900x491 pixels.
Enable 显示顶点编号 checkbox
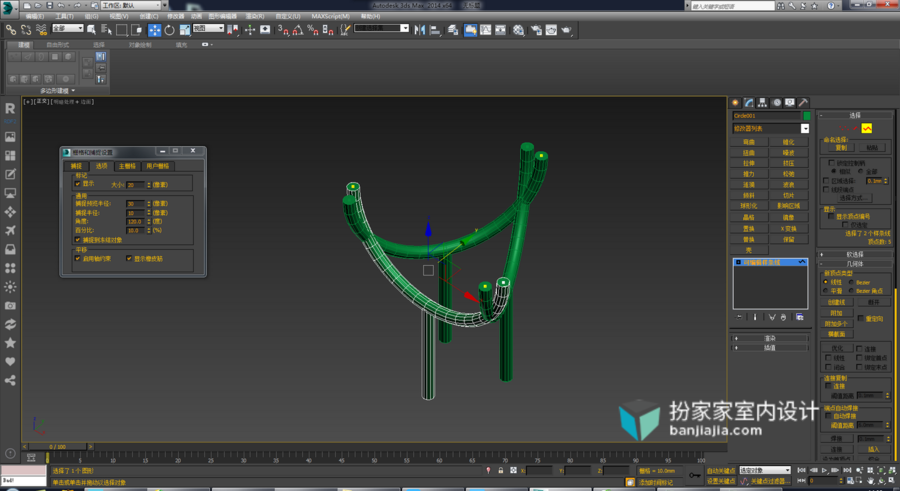pyautogui.click(x=831, y=216)
